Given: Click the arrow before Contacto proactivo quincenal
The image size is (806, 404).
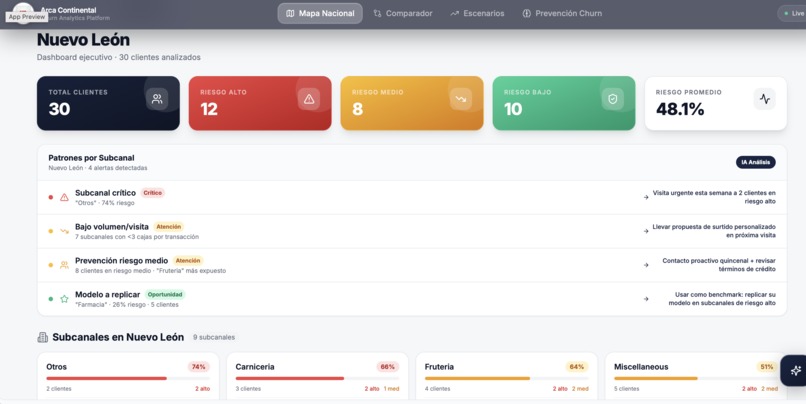Looking at the screenshot, I should [646, 265].
